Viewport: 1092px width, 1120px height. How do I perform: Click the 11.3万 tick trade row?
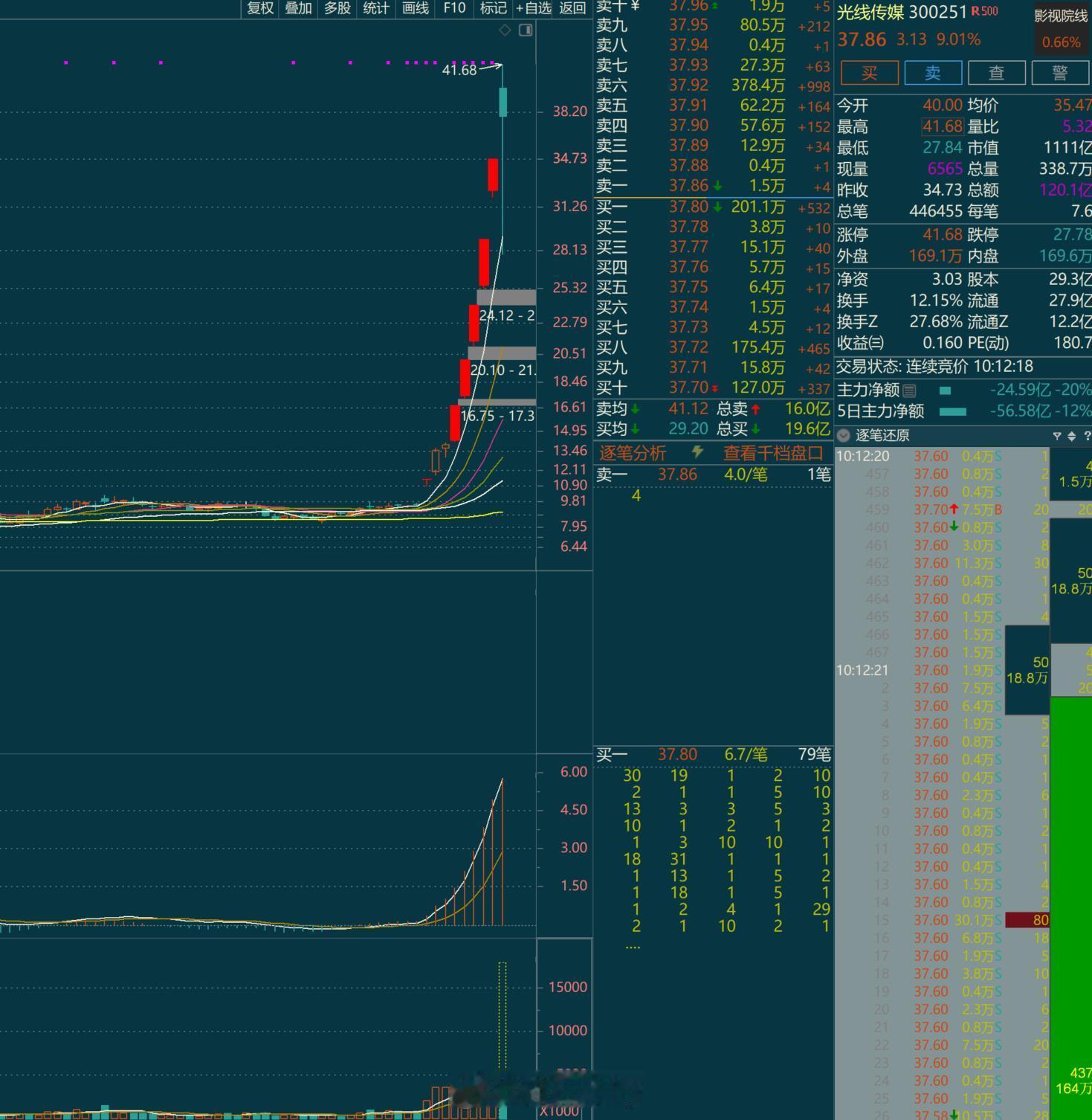coord(943,563)
